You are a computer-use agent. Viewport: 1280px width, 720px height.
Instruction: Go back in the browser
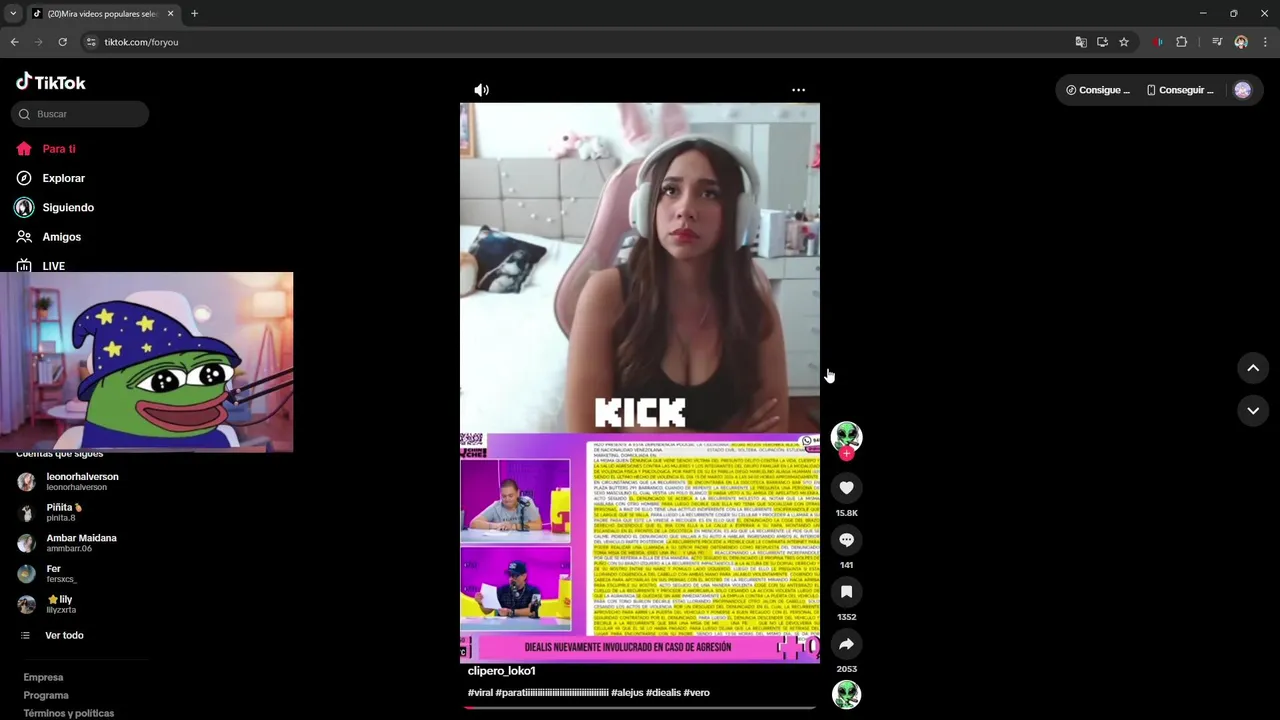pyautogui.click(x=14, y=42)
